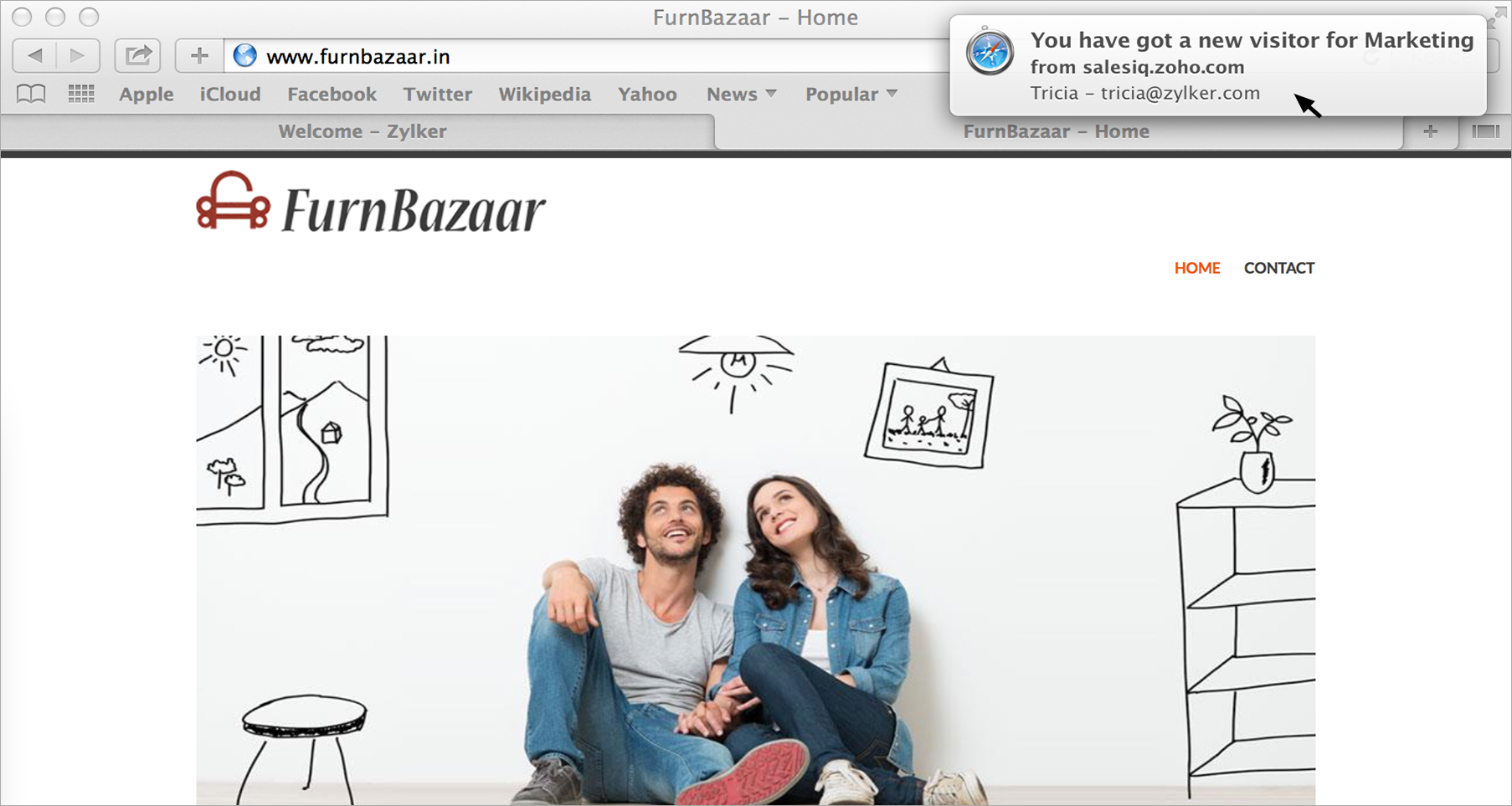Viewport: 1512px width, 806px height.
Task: Click the Safari compass icon in the notification
Action: coord(990,53)
